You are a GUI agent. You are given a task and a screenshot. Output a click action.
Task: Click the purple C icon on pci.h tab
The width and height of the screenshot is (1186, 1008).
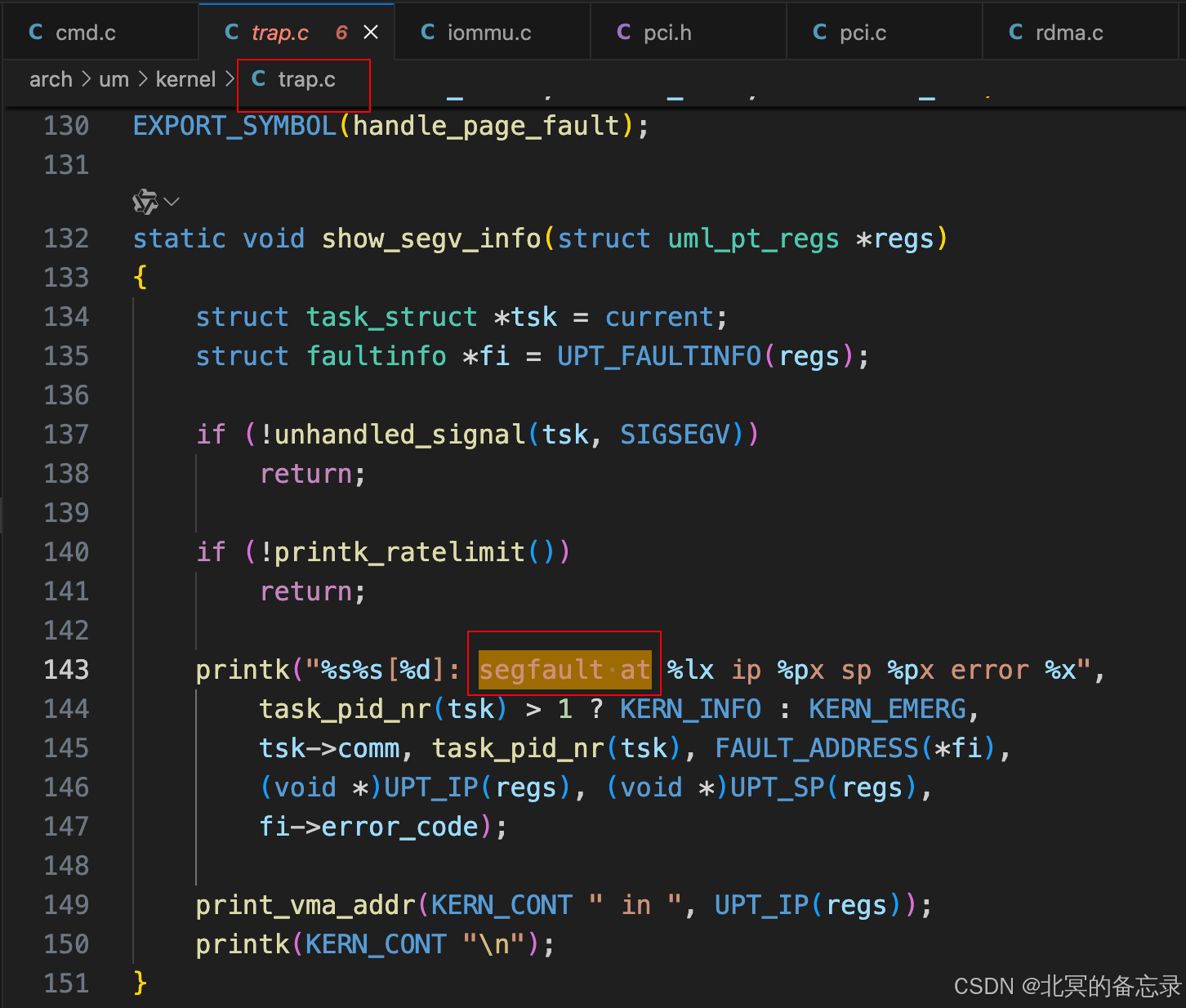click(624, 32)
